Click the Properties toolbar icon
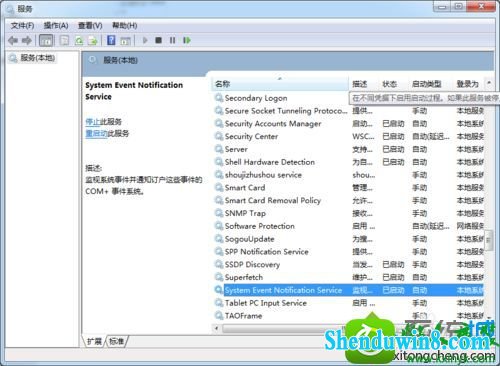The image size is (500, 366). pyautogui.click(x=64, y=41)
